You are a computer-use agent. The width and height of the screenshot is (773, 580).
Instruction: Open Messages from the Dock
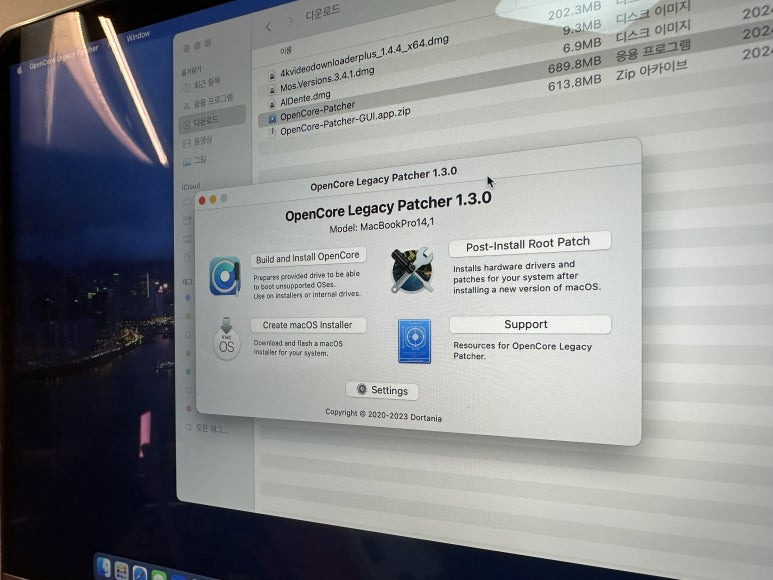158,575
